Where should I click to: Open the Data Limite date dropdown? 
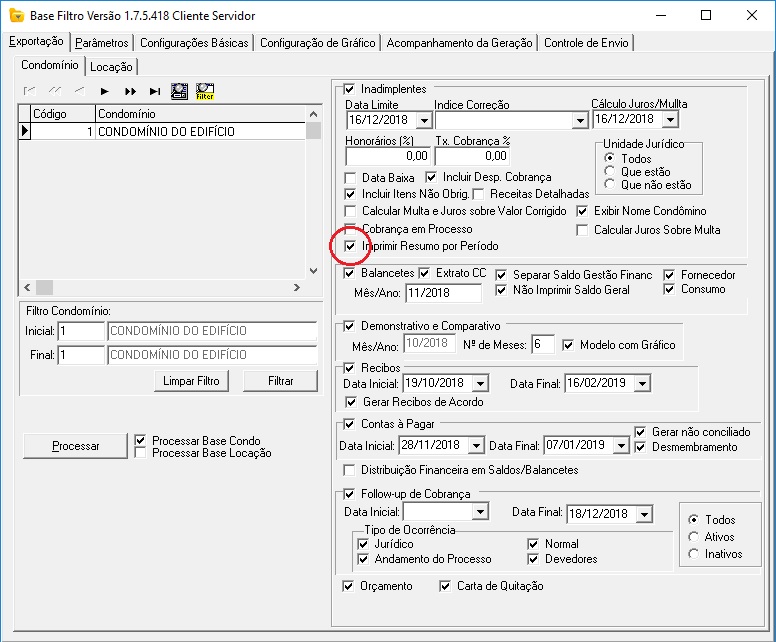click(x=423, y=120)
